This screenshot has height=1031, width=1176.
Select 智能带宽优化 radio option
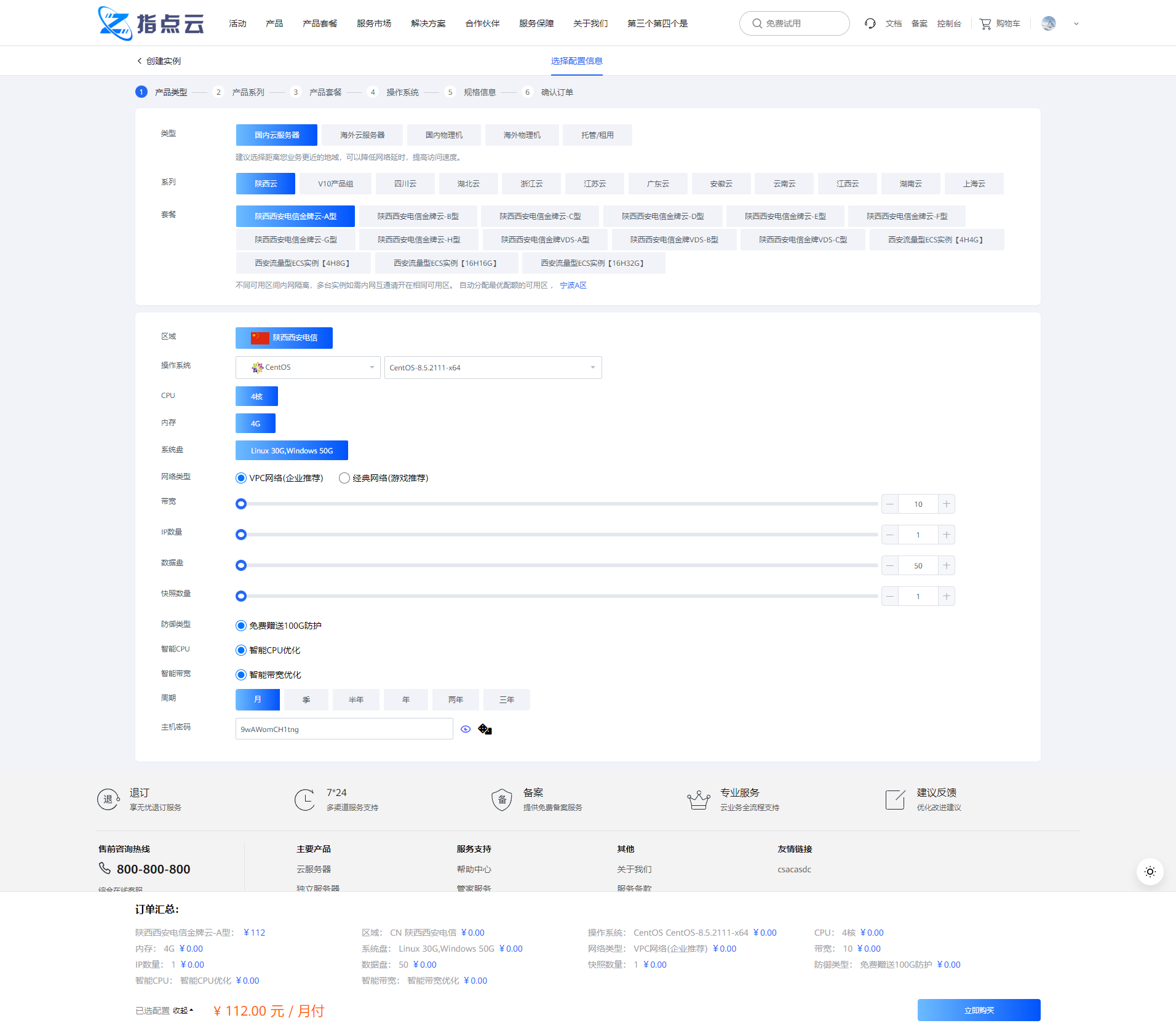[x=241, y=675]
